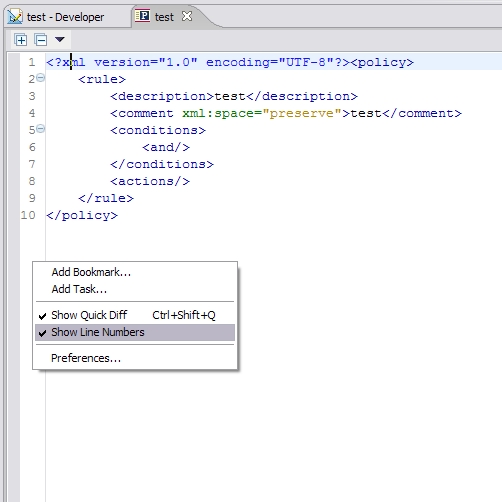Collapse the rule element fold on line 2
Image resolution: width=502 pixels, height=502 pixels.
click(x=40, y=78)
